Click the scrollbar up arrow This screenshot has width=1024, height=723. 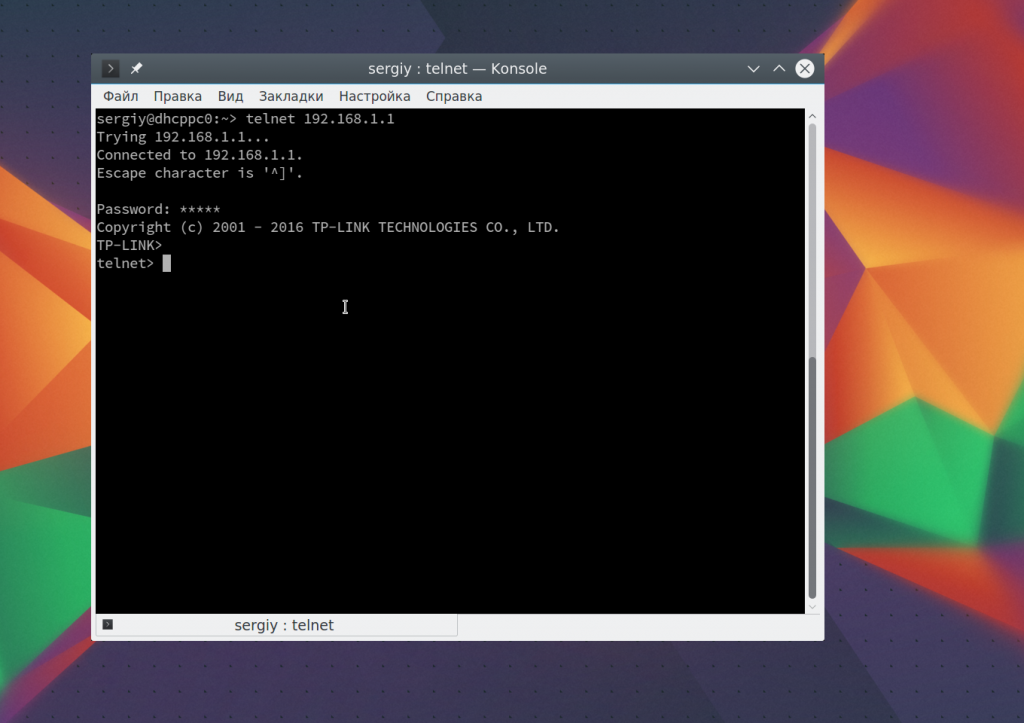812,116
